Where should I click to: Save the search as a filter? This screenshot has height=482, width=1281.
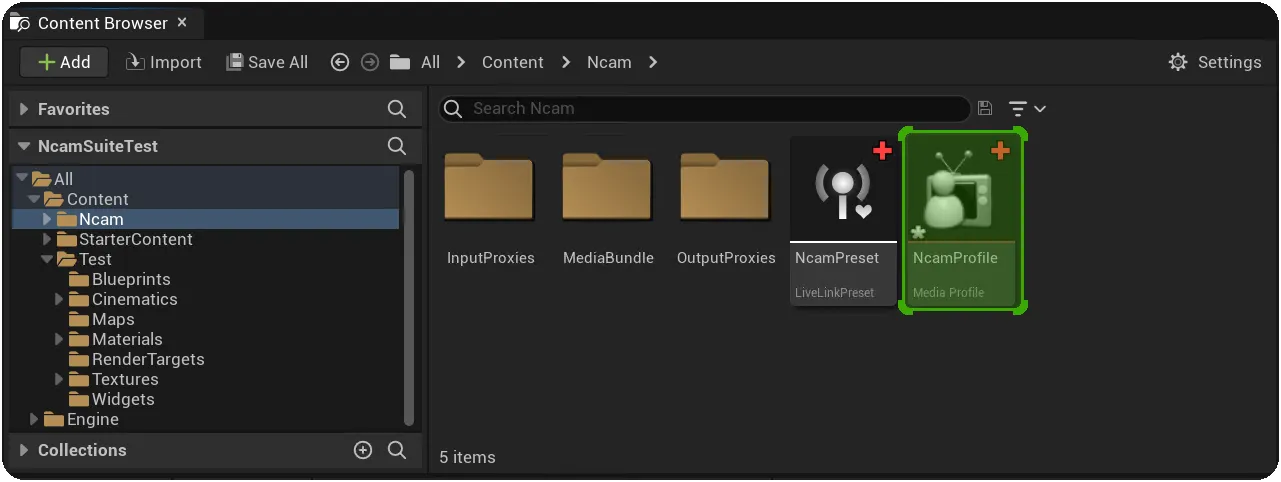985,108
